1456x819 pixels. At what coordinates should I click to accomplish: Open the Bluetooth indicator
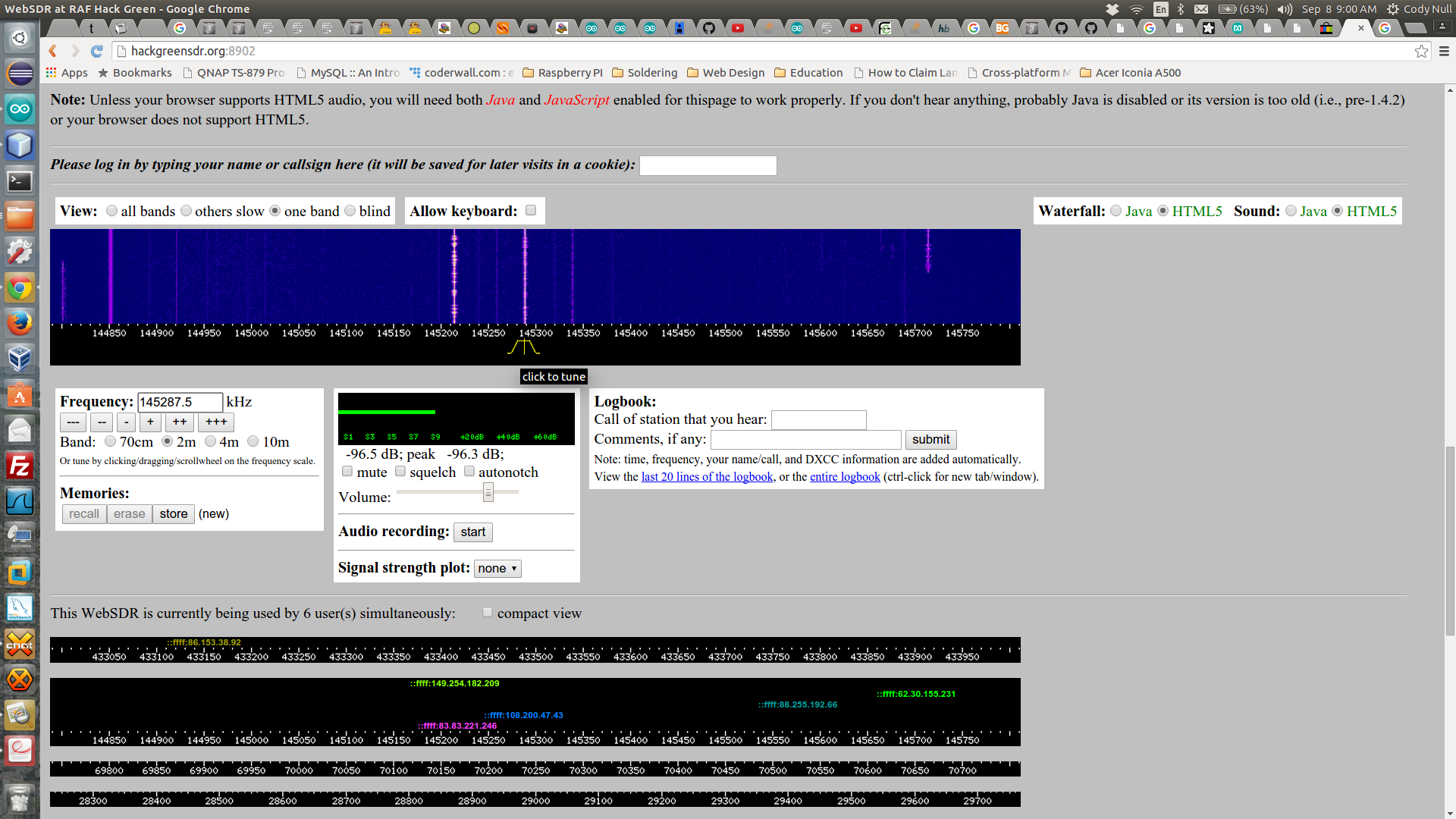1181,9
